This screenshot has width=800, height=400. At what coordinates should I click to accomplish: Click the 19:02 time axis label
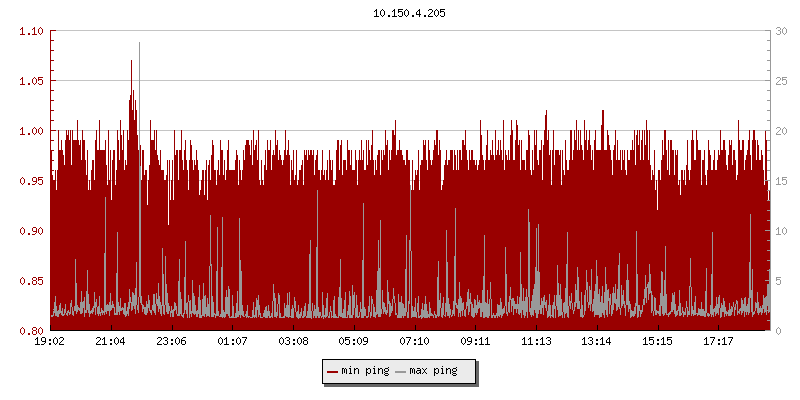point(50,342)
